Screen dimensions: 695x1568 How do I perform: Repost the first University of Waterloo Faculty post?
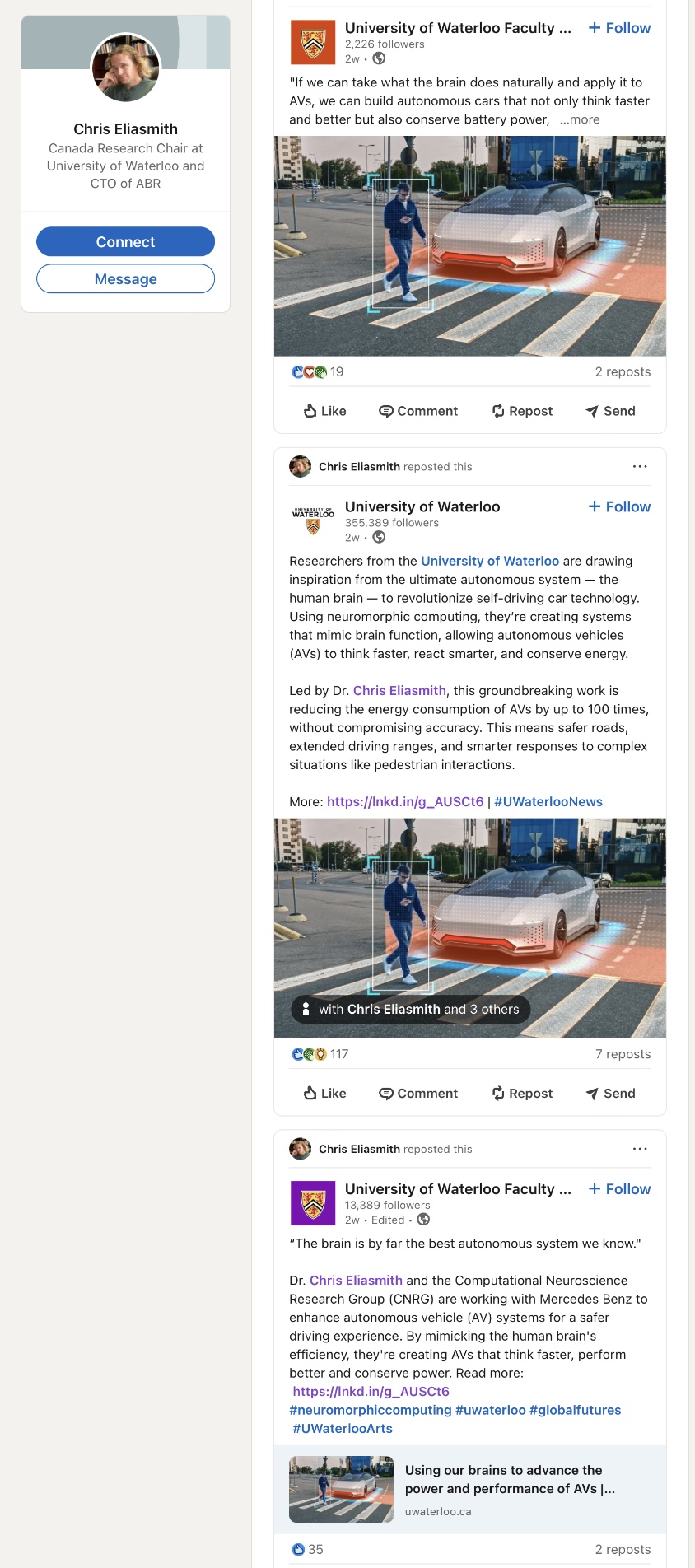coord(522,411)
